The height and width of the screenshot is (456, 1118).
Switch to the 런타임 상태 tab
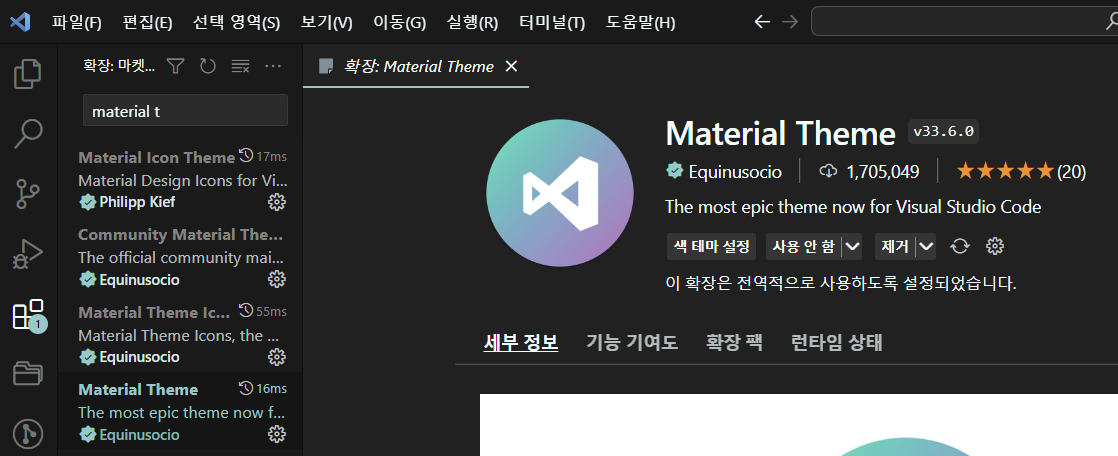(x=836, y=343)
